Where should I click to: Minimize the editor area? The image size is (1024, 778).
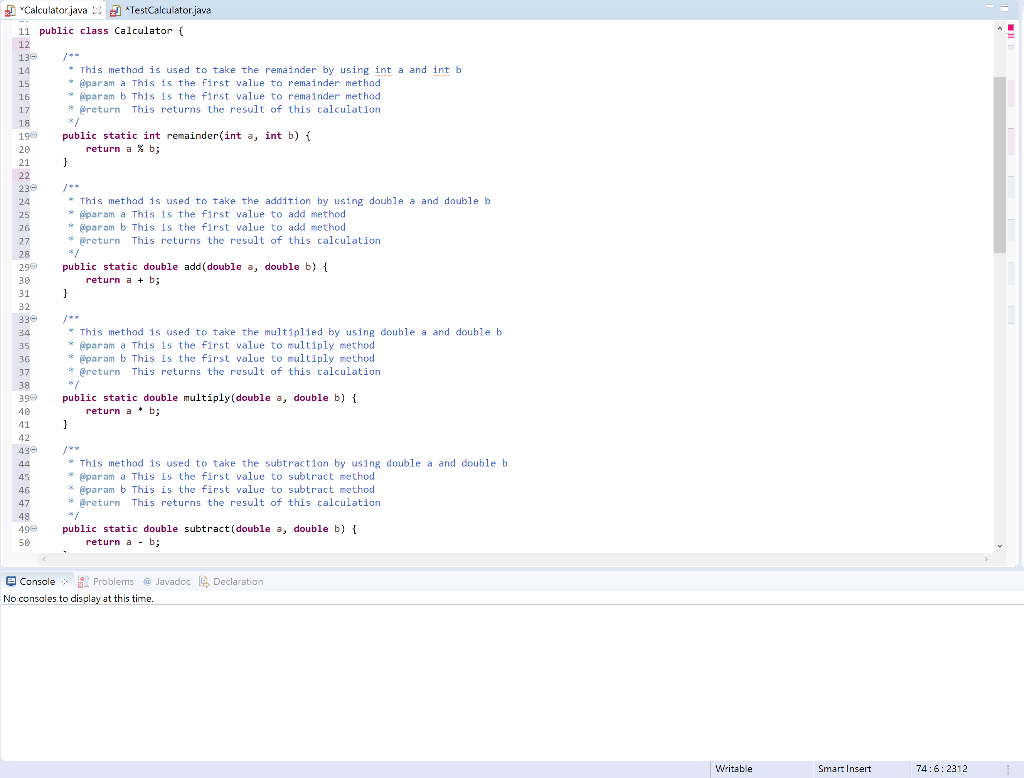tap(989, 7)
